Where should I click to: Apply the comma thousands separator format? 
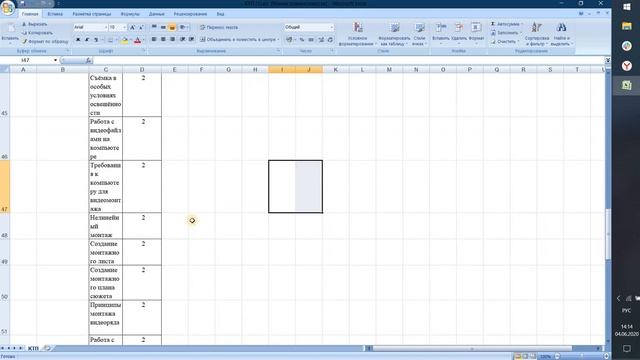[311, 40]
